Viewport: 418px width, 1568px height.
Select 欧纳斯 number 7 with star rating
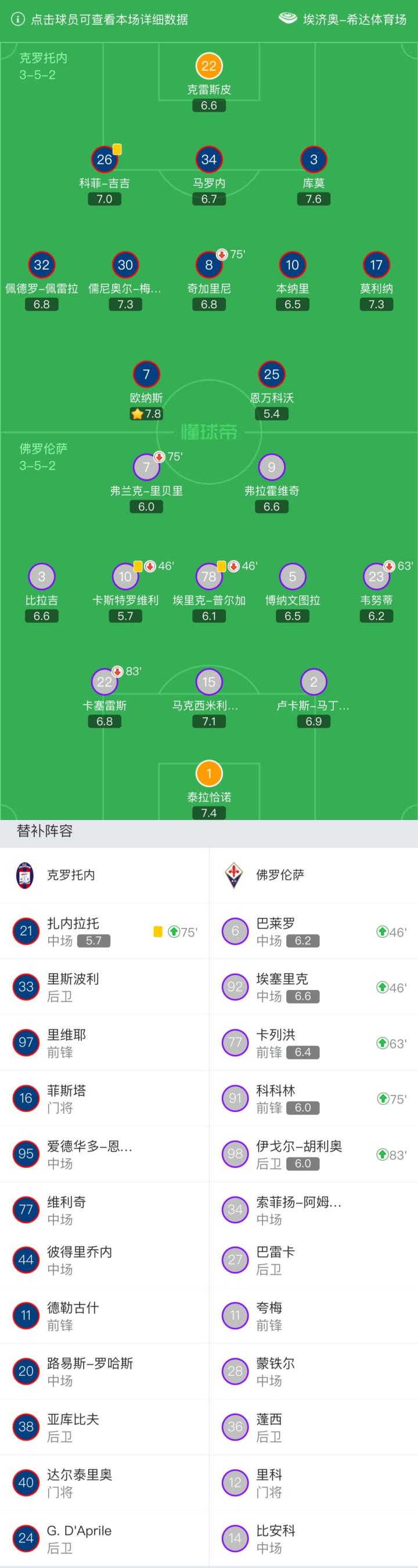(146, 374)
